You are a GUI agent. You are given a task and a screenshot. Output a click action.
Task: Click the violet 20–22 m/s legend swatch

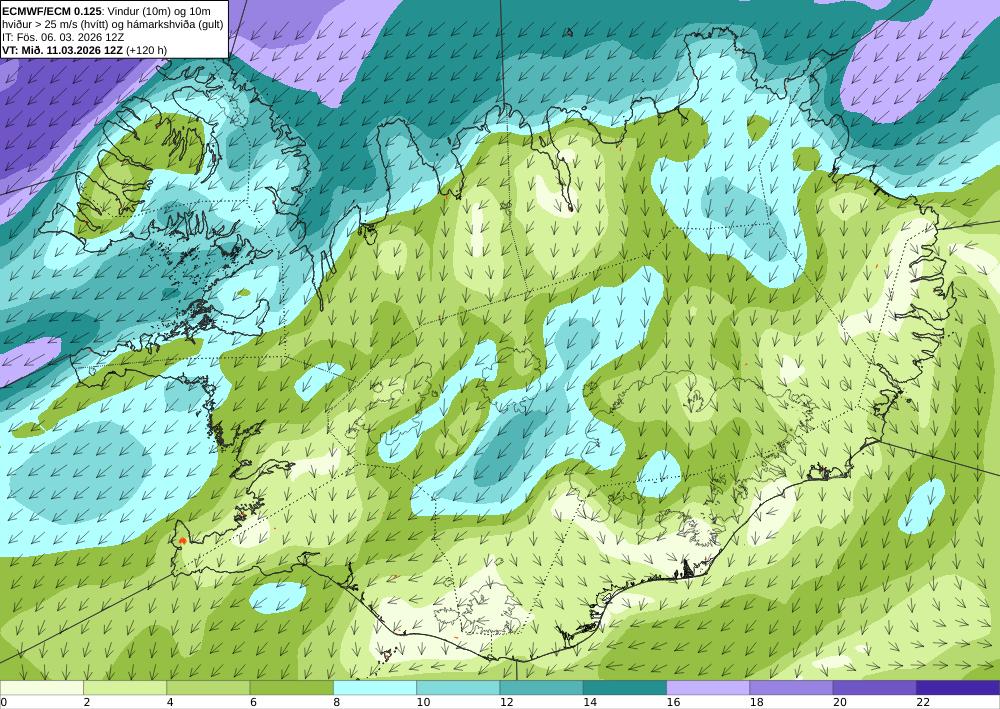pos(875,687)
